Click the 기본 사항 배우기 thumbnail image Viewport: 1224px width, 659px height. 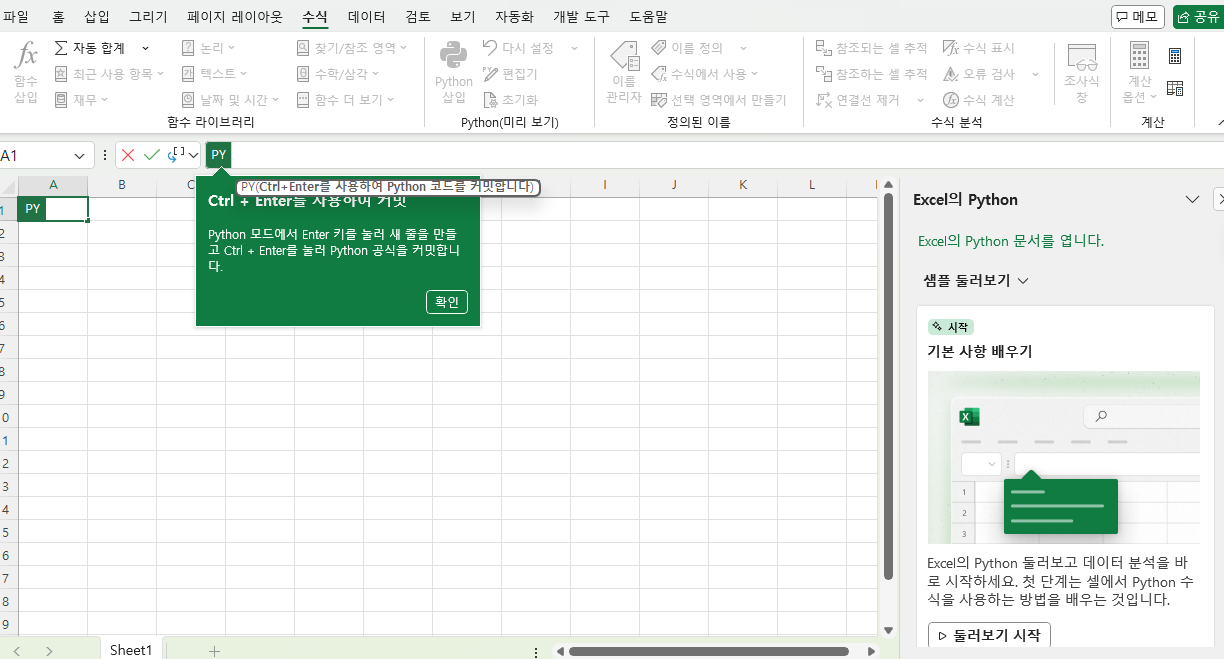pos(1064,457)
